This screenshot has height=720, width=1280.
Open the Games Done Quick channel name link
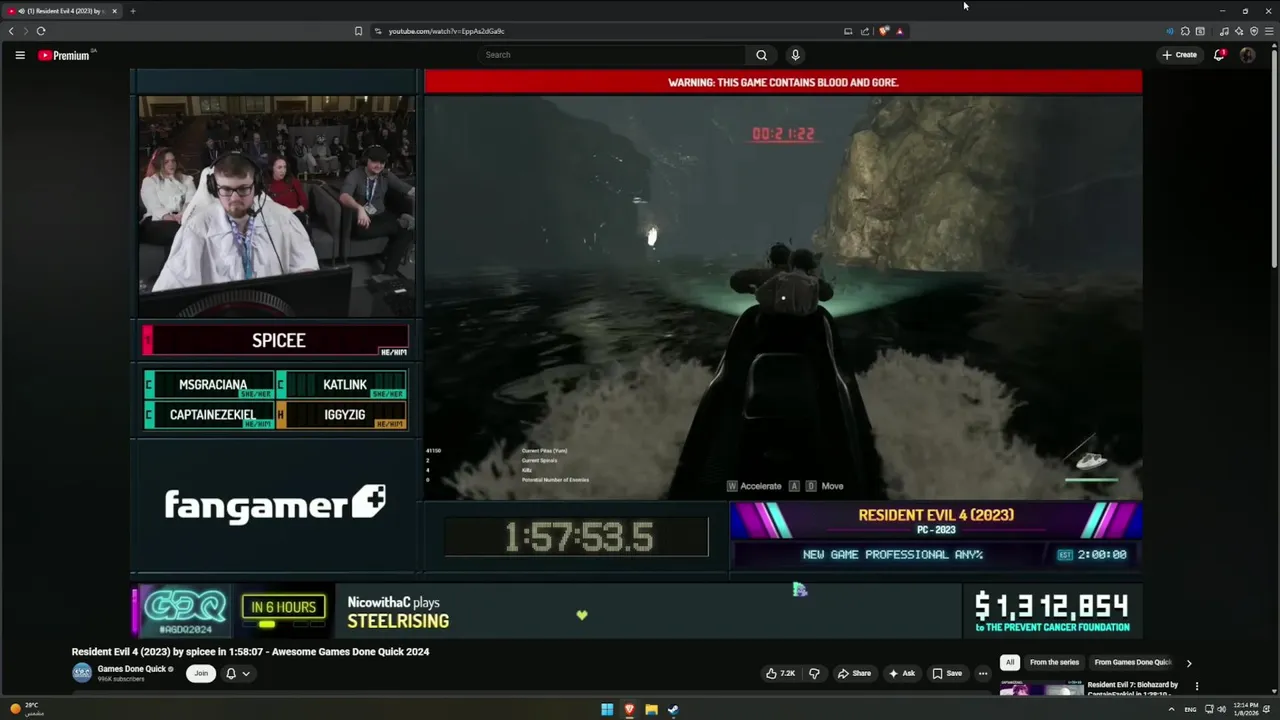click(x=132, y=668)
